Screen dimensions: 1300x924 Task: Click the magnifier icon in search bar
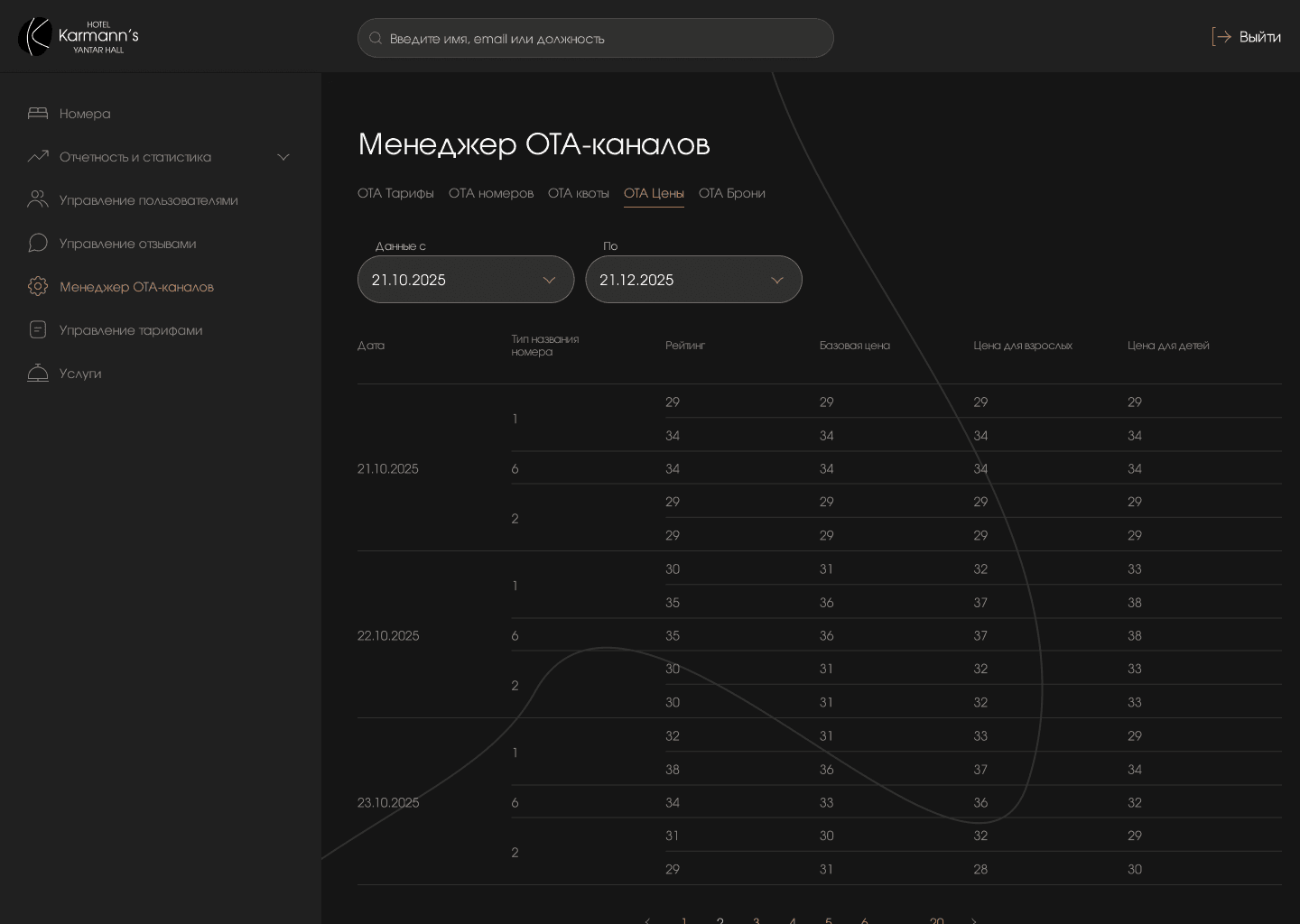point(376,39)
